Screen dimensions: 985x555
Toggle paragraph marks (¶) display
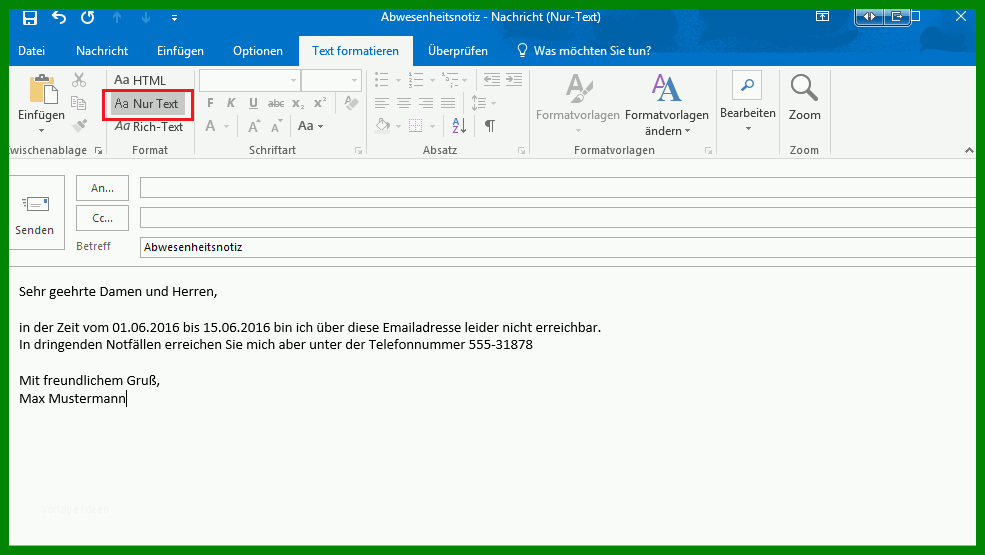[490, 126]
